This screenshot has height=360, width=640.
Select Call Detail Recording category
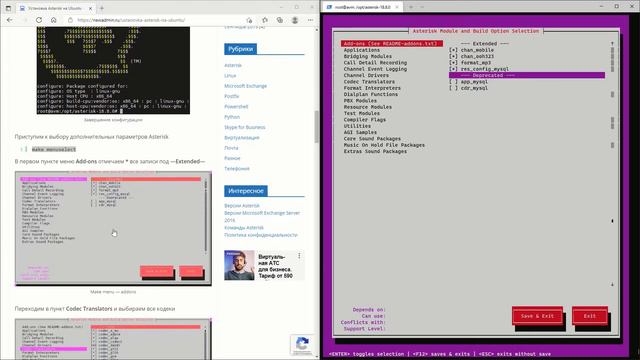pos(375,62)
